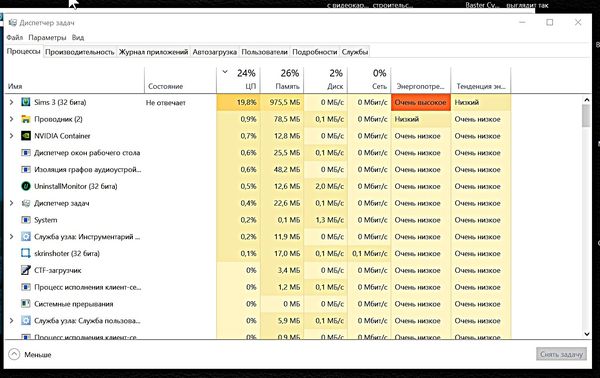Click Служба узла: Инструментарий gear icon
600x378 pixels.
tap(26, 237)
